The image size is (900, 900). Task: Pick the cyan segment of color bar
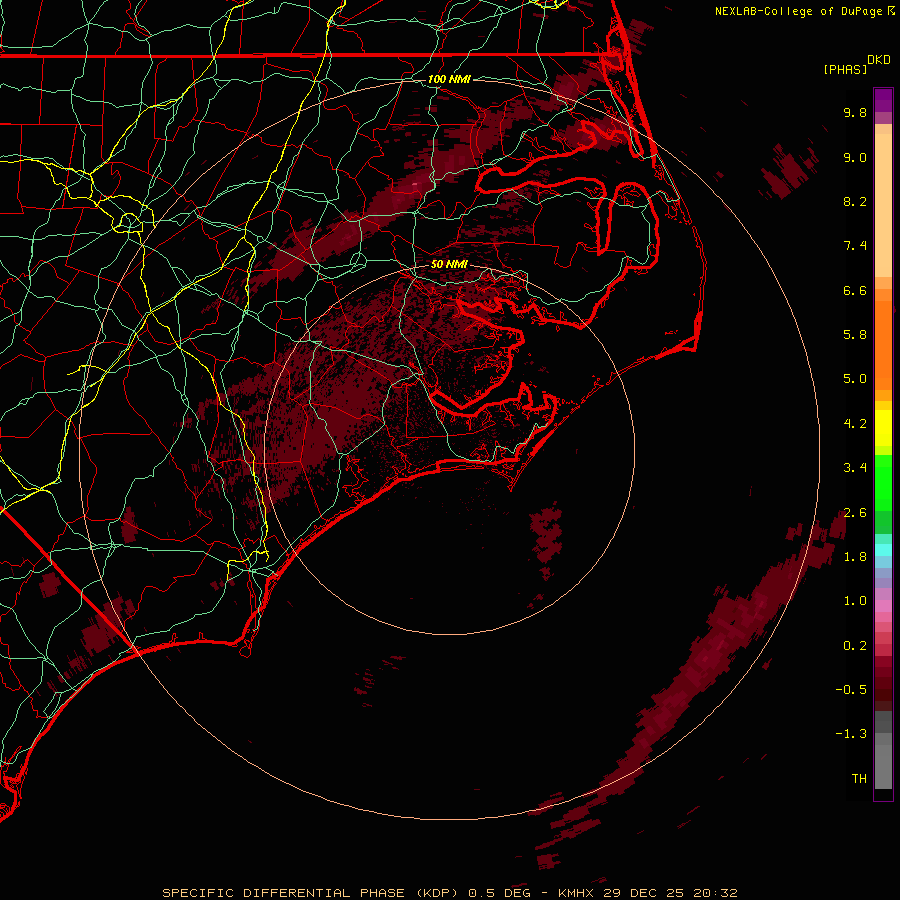(883, 550)
